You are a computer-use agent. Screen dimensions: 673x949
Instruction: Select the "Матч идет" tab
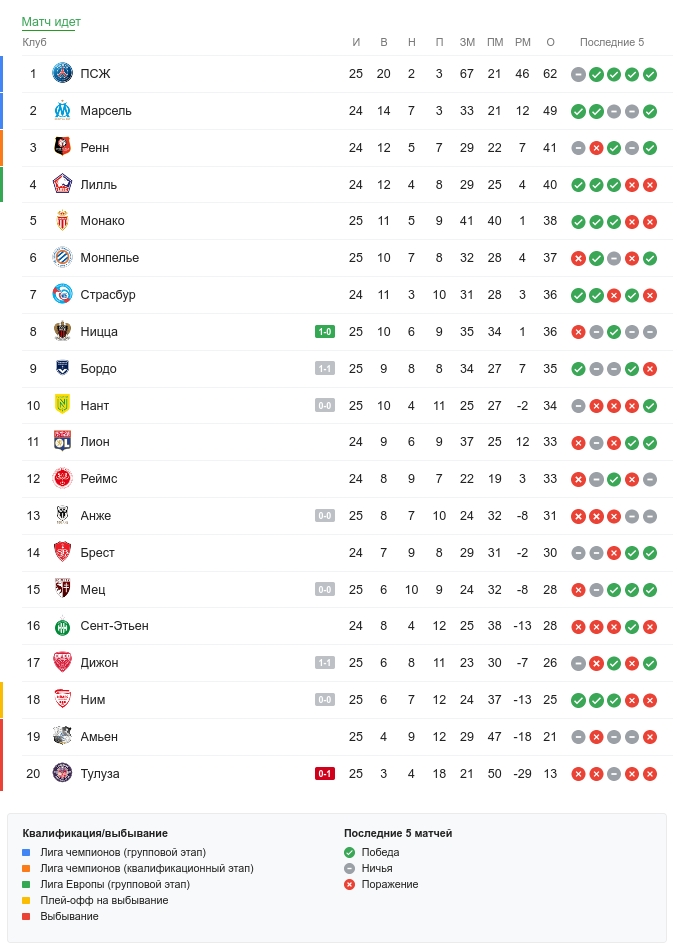coord(51,22)
